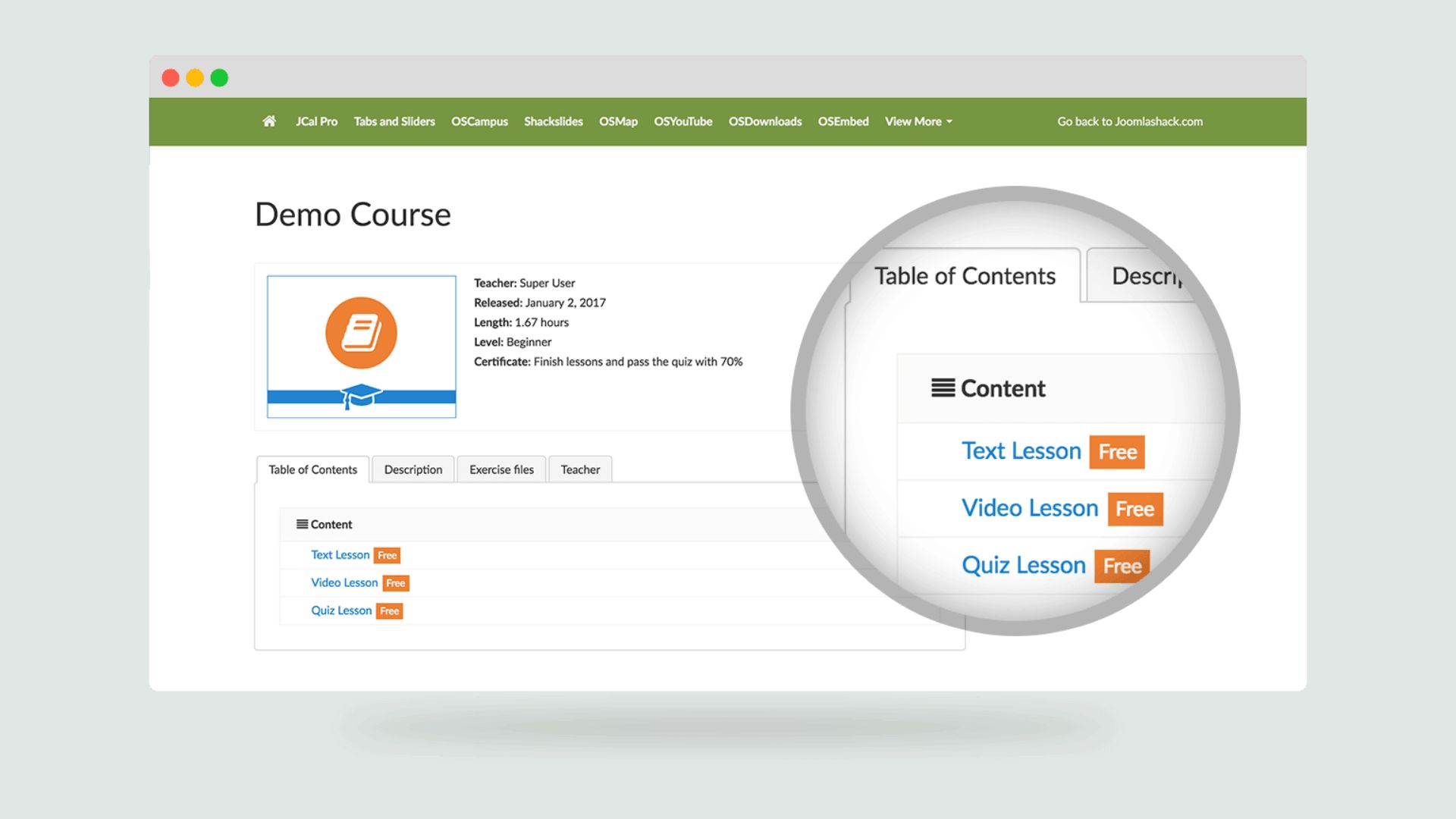This screenshot has width=1456, height=819.
Task: Click the green maximize window button
Action: (x=219, y=78)
